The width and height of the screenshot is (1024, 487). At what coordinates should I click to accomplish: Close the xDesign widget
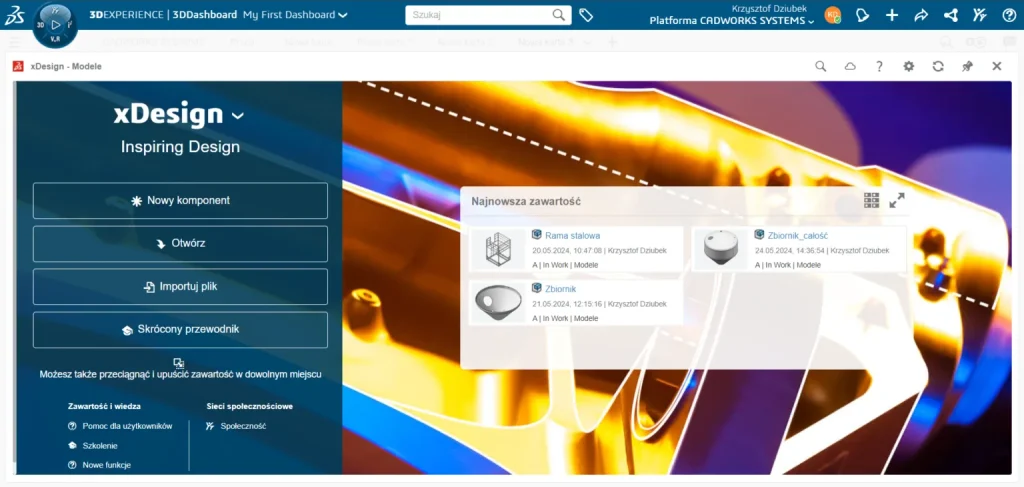[997, 66]
